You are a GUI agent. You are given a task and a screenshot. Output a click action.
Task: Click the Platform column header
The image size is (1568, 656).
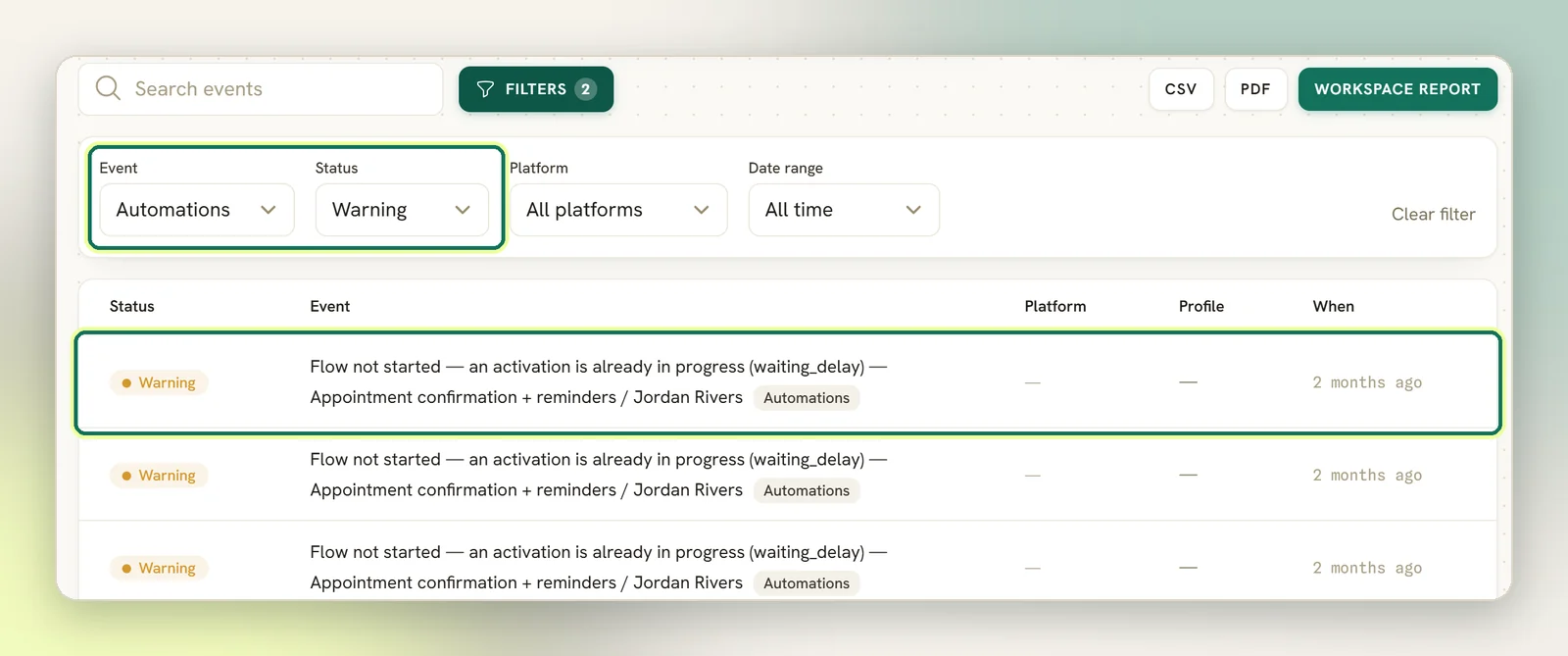pyautogui.click(x=1055, y=306)
